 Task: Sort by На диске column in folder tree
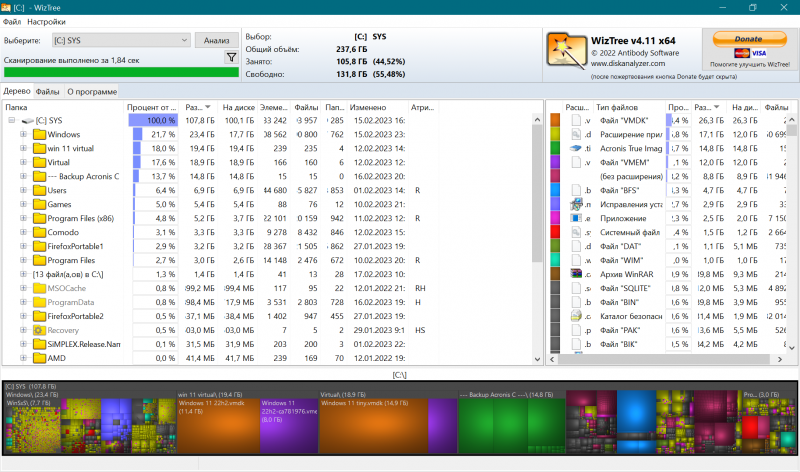[238, 107]
